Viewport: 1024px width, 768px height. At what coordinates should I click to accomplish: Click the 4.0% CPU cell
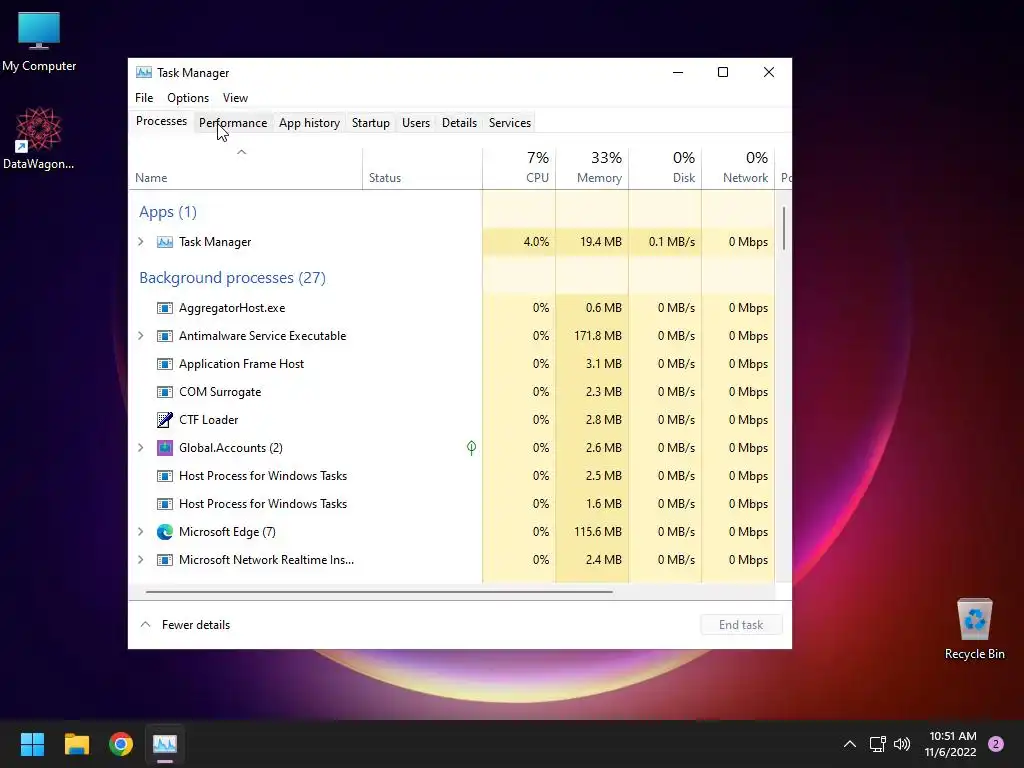tap(519, 242)
